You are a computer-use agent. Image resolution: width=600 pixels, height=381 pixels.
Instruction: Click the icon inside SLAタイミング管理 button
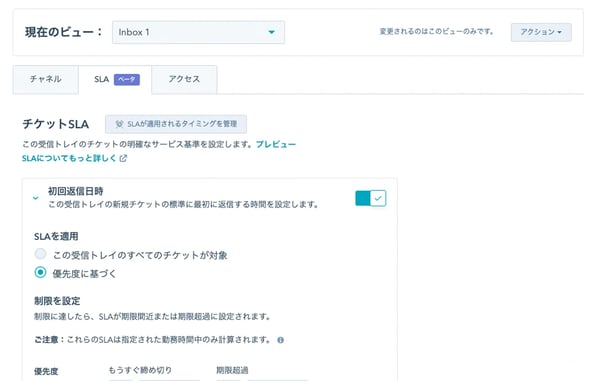(x=119, y=124)
